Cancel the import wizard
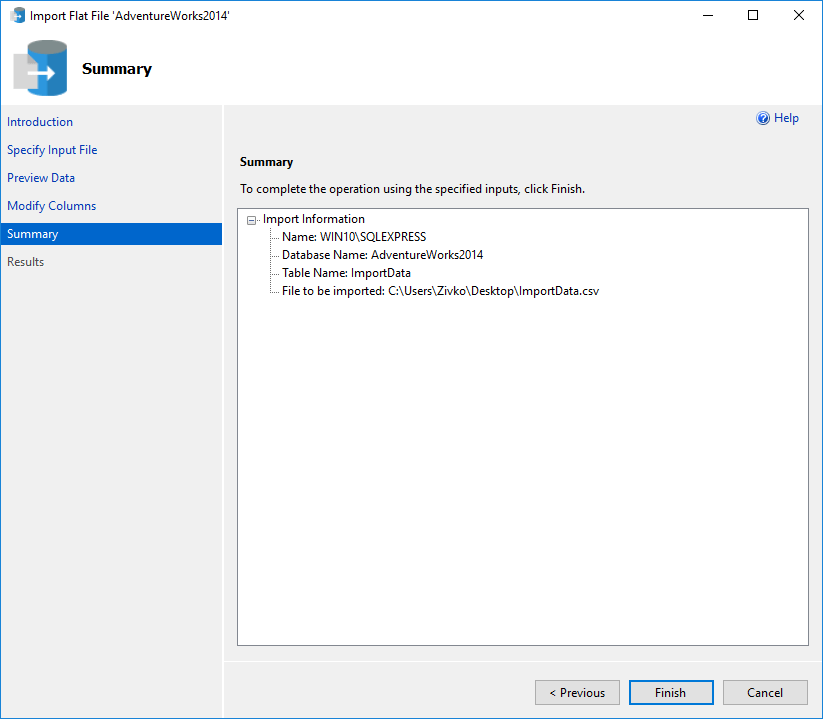Screen dimensions: 823x719 764,692
